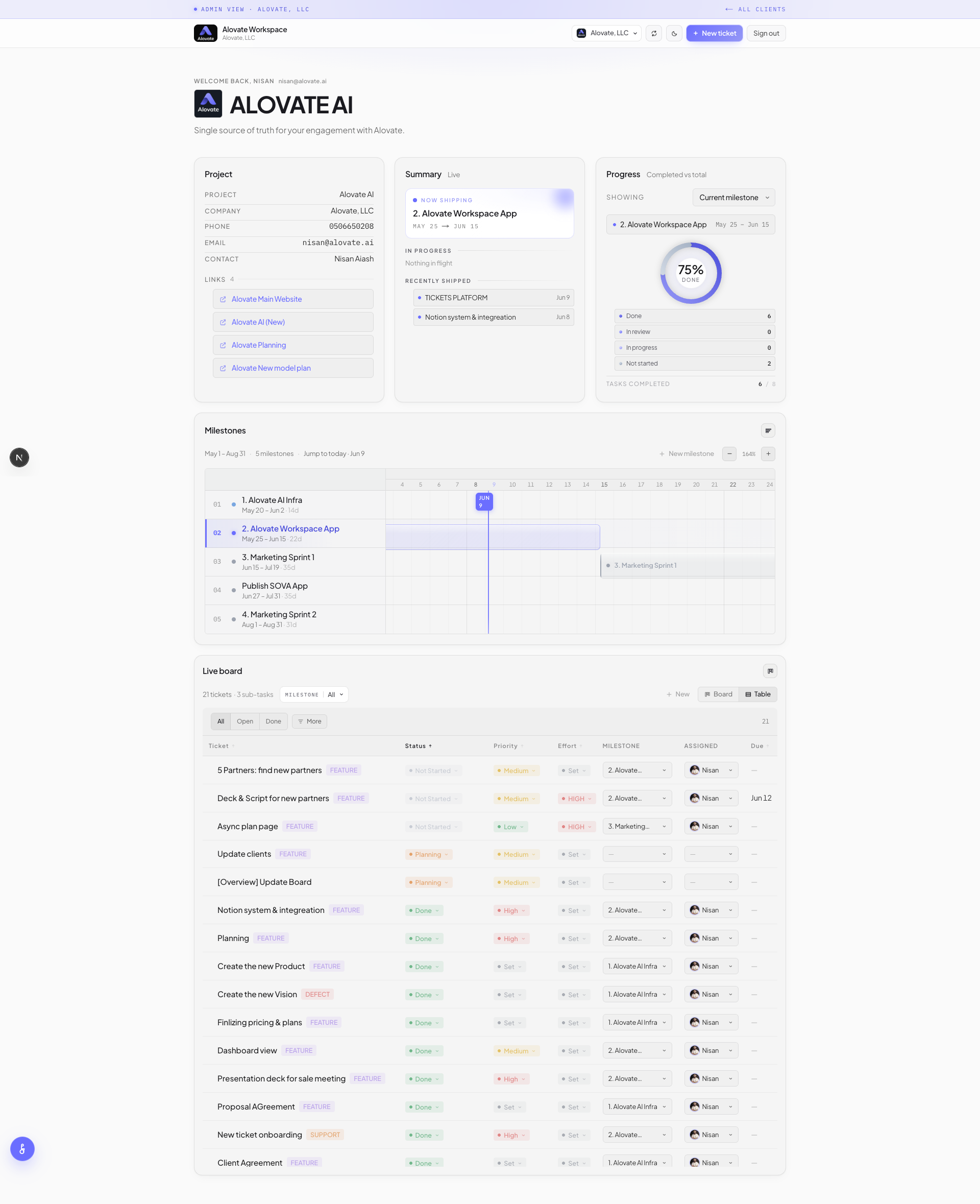
Task: Open Now Shipping Alovate Workspace App card
Action: click(489, 213)
